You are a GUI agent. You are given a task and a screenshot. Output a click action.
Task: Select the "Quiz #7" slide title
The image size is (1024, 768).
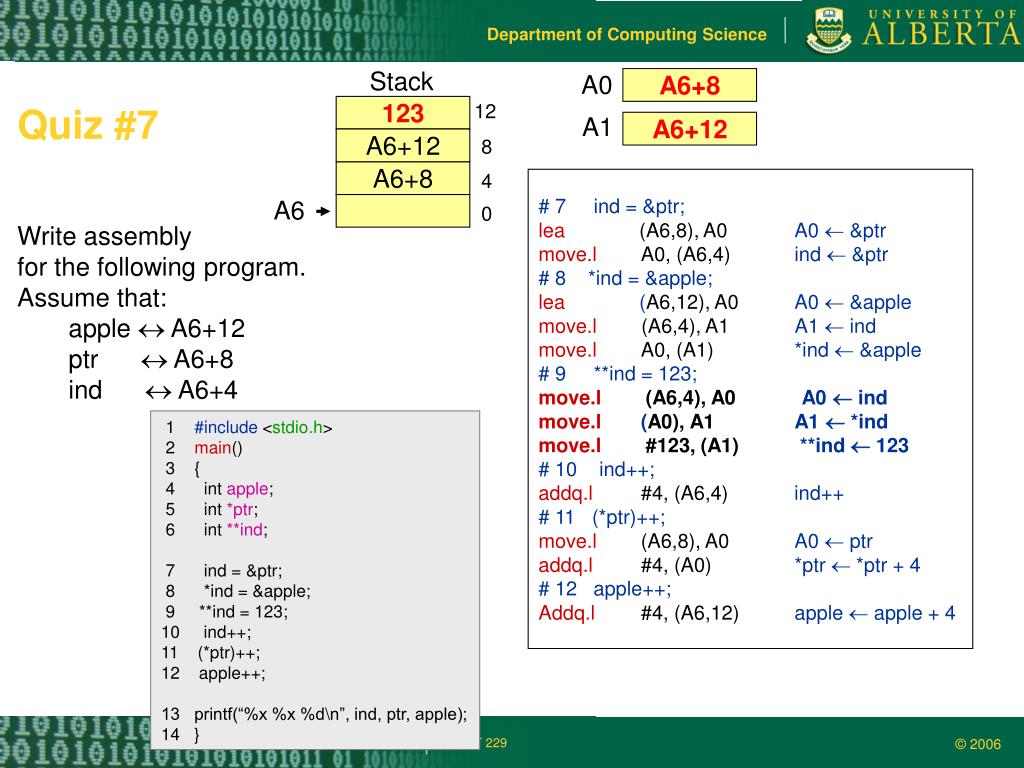(88, 124)
